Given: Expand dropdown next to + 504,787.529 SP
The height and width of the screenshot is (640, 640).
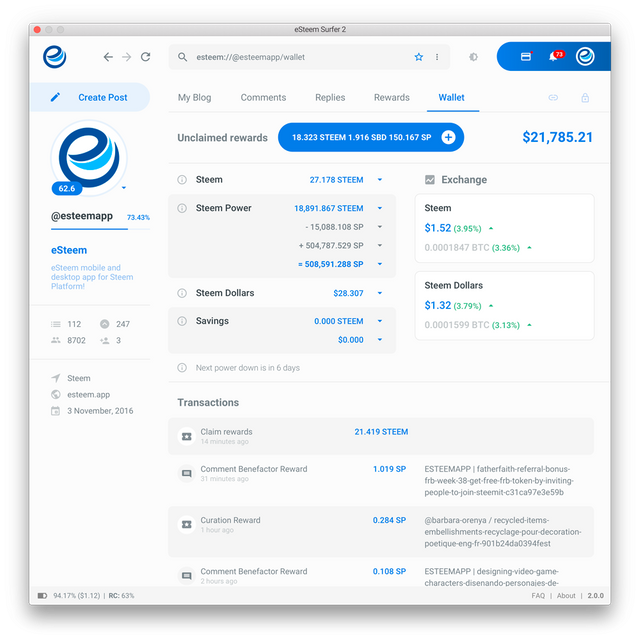Looking at the screenshot, I should [x=380, y=245].
